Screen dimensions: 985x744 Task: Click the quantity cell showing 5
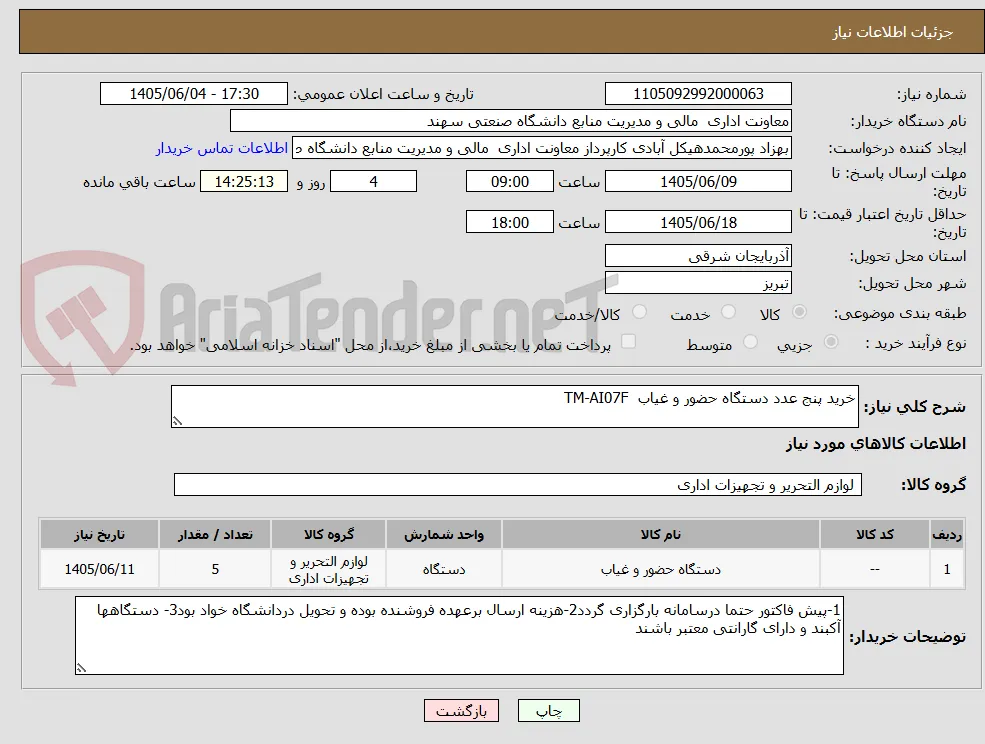click(x=215, y=569)
